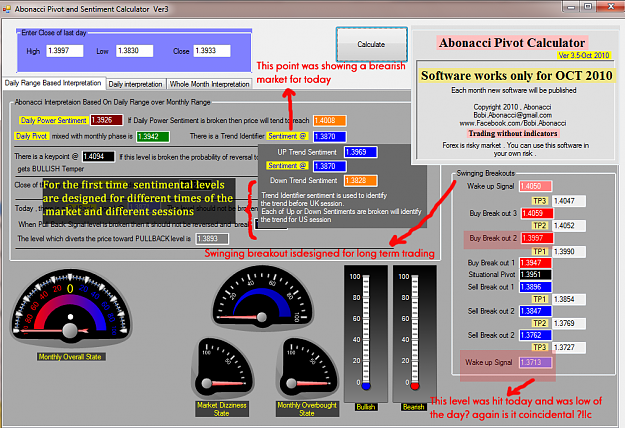The image size is (625, 428).
Task: Click the Bullish thermometer meter
Action: 366,334
